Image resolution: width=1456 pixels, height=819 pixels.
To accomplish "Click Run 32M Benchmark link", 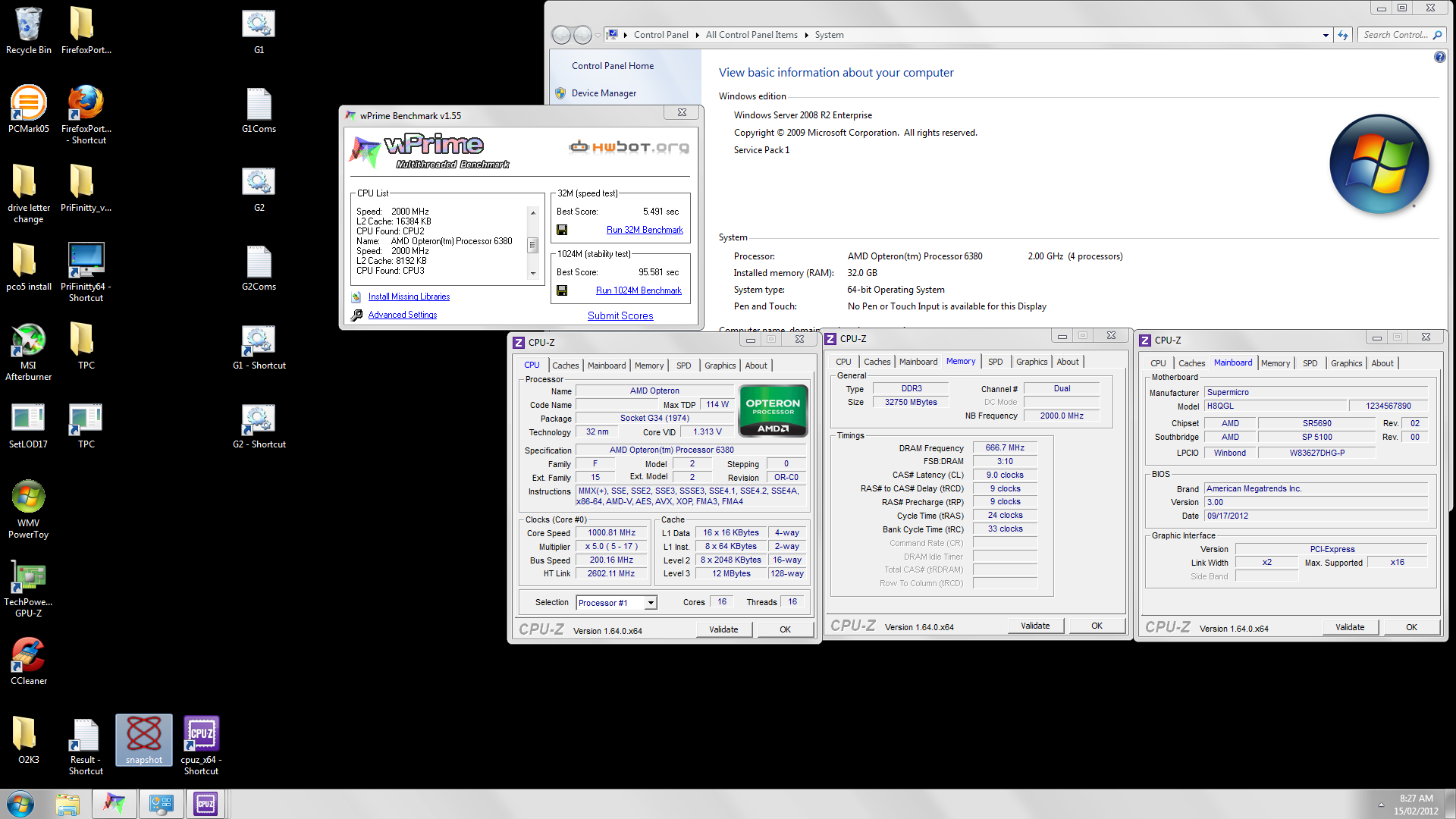I will [645, 230].
